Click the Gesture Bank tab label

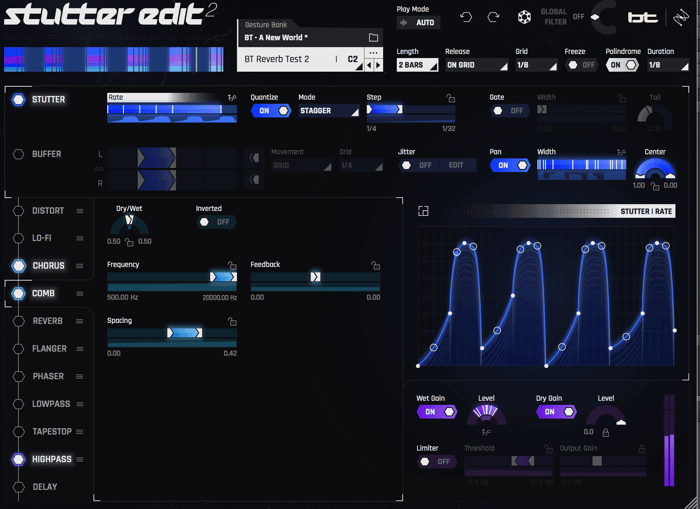(x=266, y=25)
